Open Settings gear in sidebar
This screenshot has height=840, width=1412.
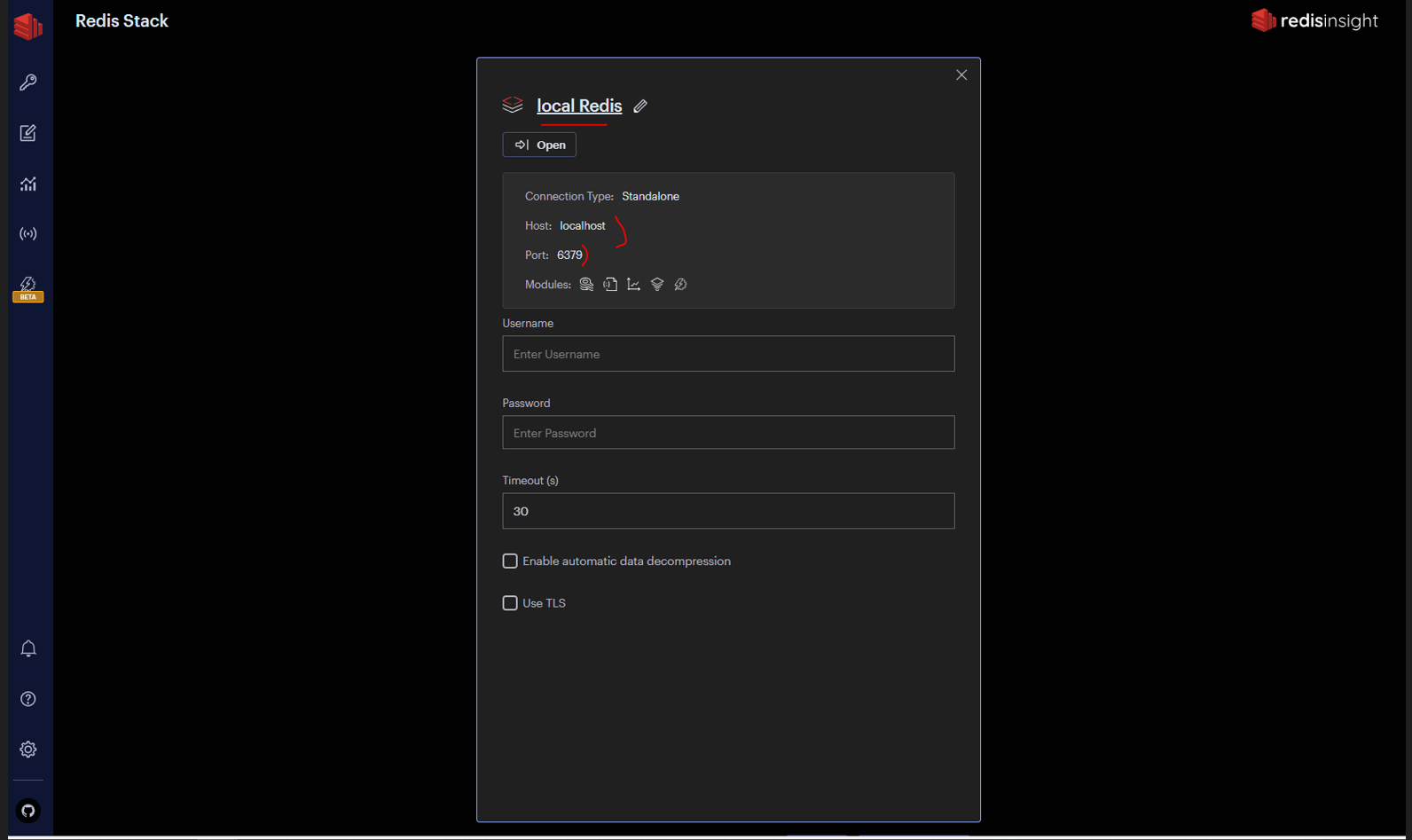click(x=28, y=750)
